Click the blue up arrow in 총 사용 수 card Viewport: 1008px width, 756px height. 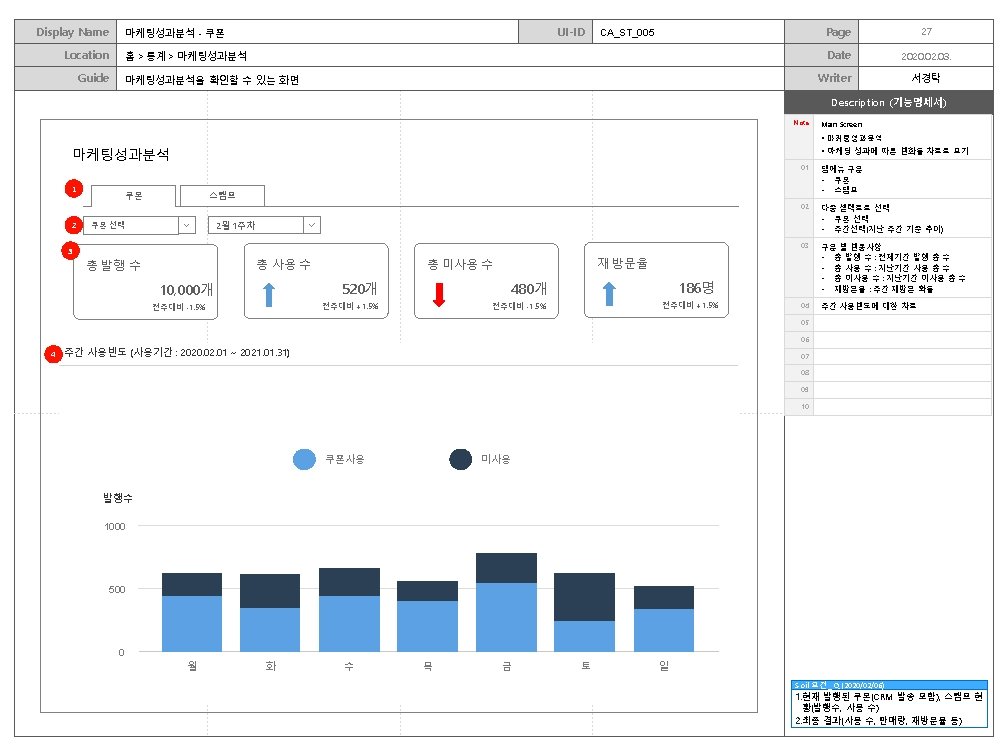[269, 295]
